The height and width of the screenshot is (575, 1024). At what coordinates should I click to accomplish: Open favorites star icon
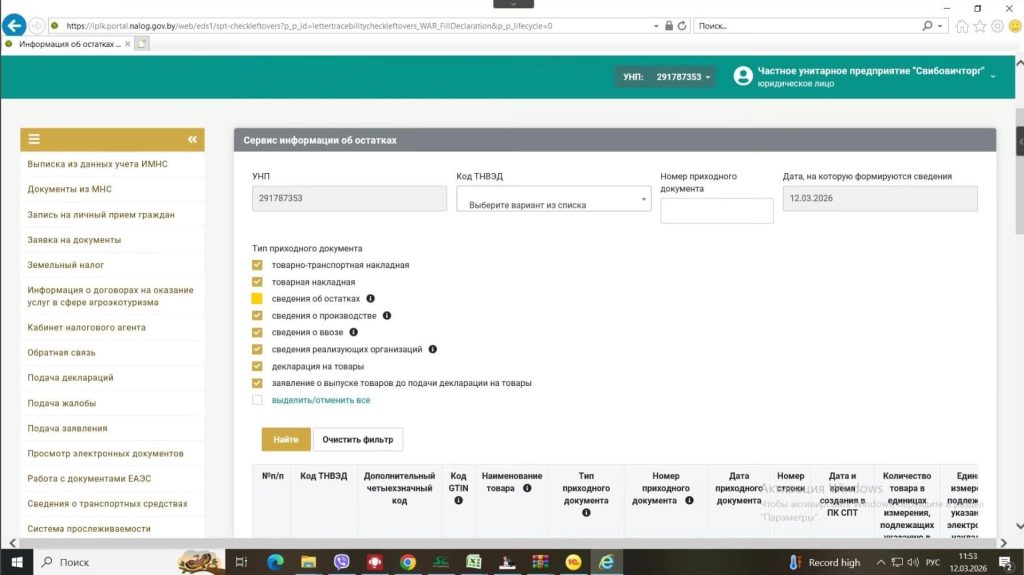[980, 26]
